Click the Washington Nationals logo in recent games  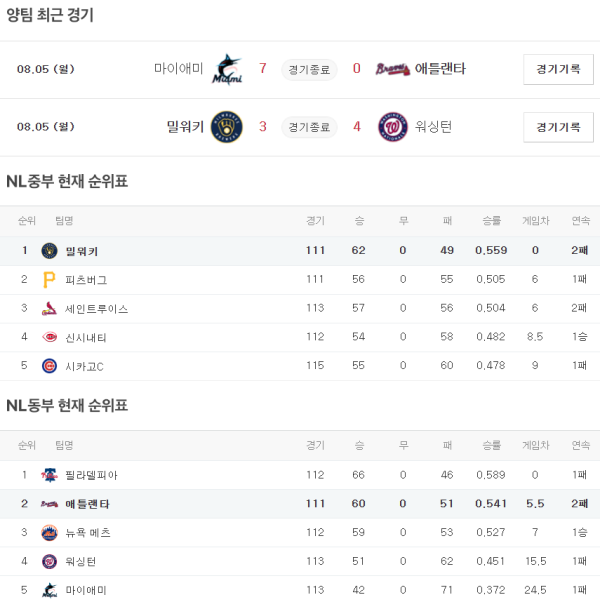coord(393,127)
